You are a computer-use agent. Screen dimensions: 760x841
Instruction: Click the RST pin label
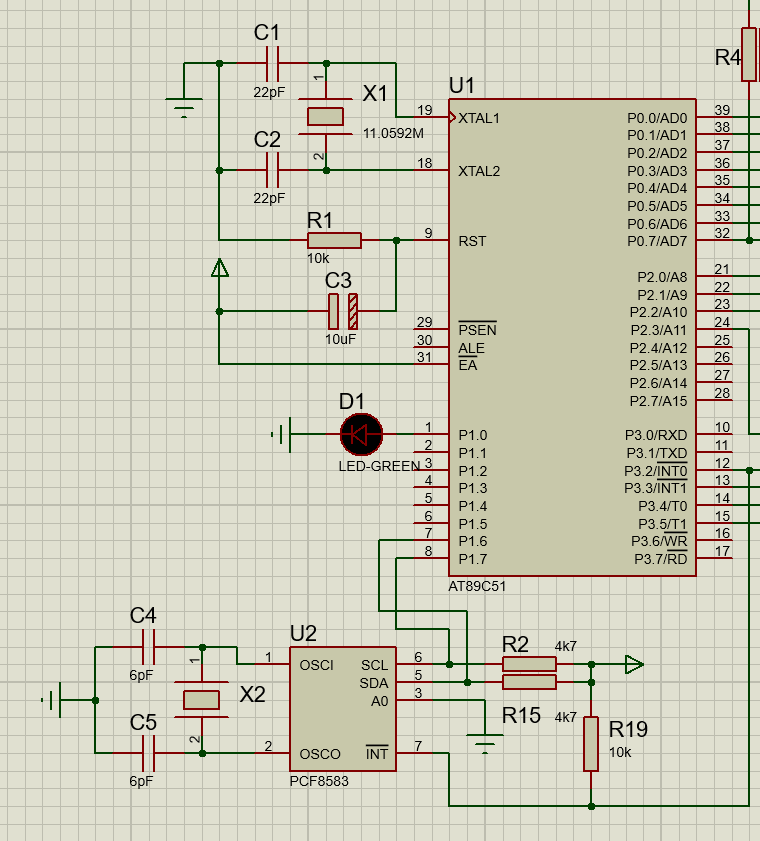click(472, 241)
